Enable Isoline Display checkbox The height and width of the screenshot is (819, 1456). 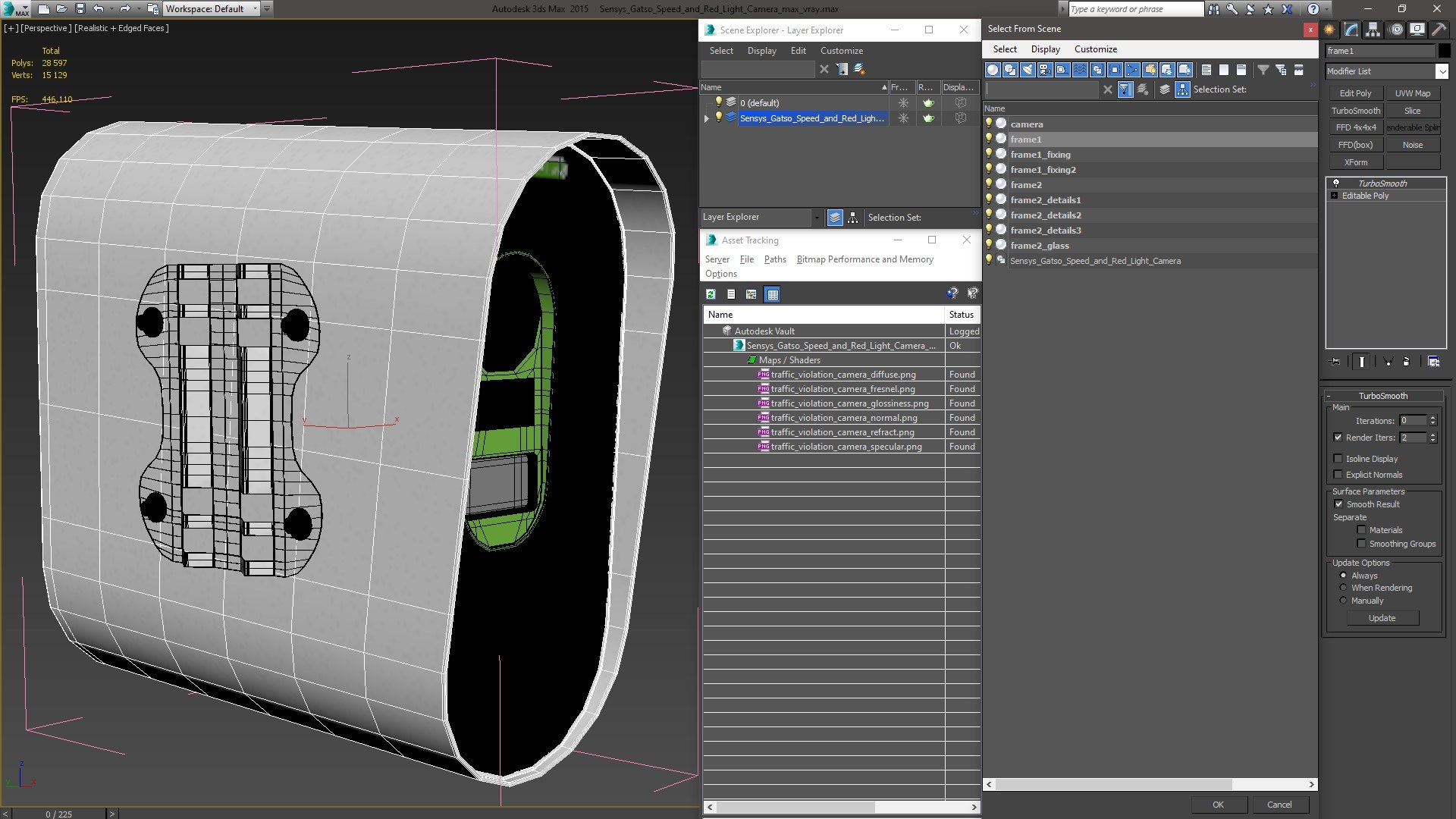click(x=1338, y=459)
